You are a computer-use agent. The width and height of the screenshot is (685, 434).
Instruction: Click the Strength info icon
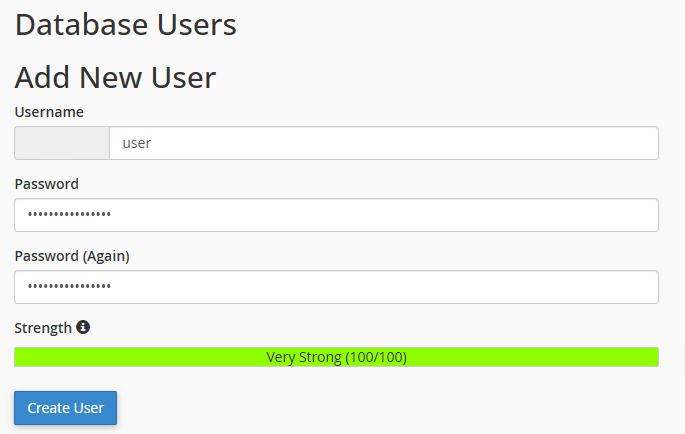pyautogui.click(x=83, y=327)
